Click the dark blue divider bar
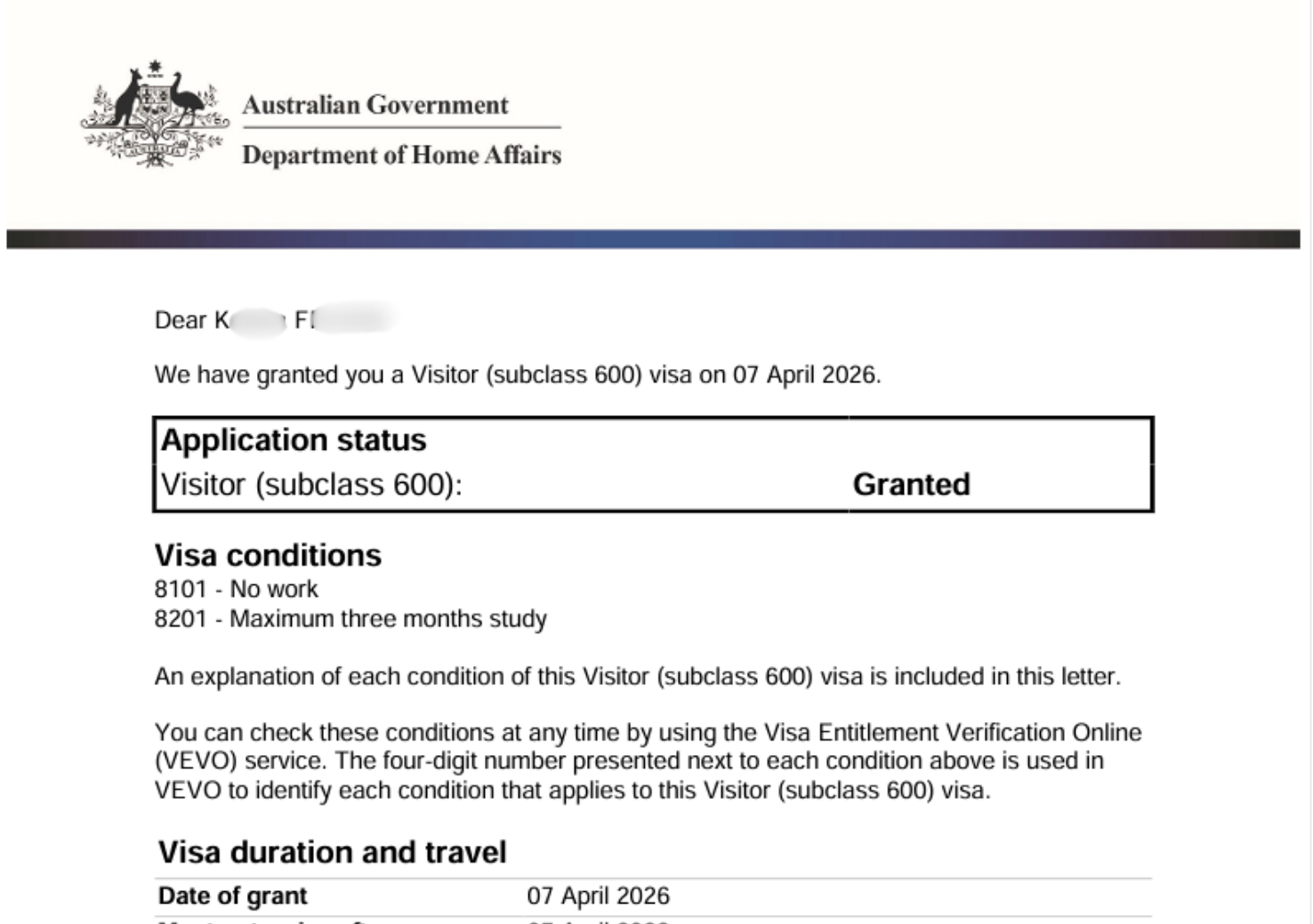This screenshot has width=1313, height=924. pos(653,239)
